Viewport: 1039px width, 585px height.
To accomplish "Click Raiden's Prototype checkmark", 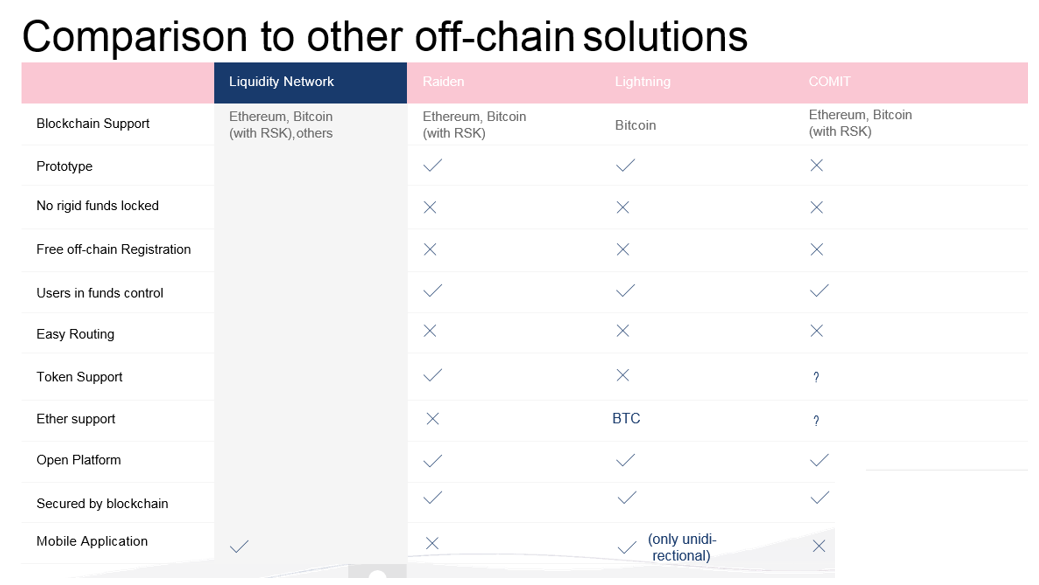I will click(x=433, y=165).
